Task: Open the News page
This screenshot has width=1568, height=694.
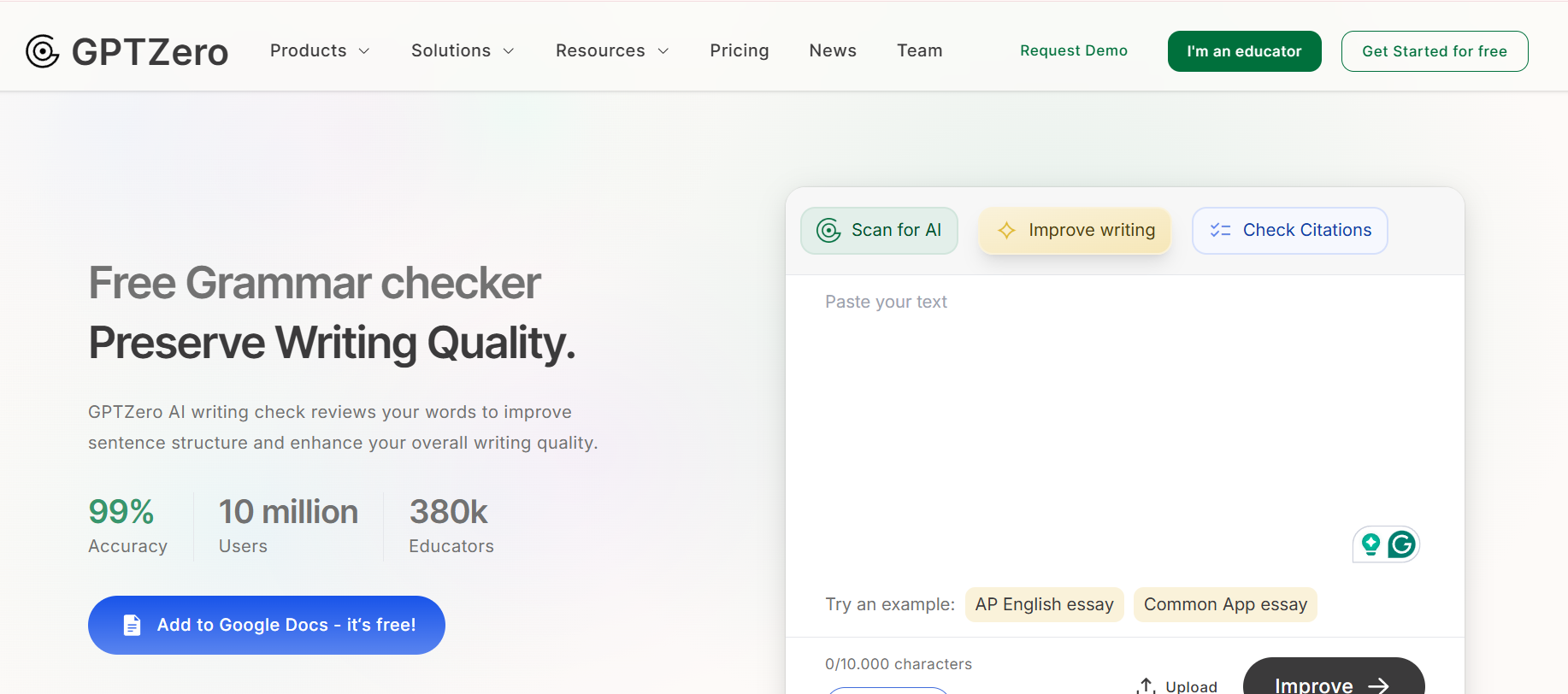Action: tap(832, 51)
